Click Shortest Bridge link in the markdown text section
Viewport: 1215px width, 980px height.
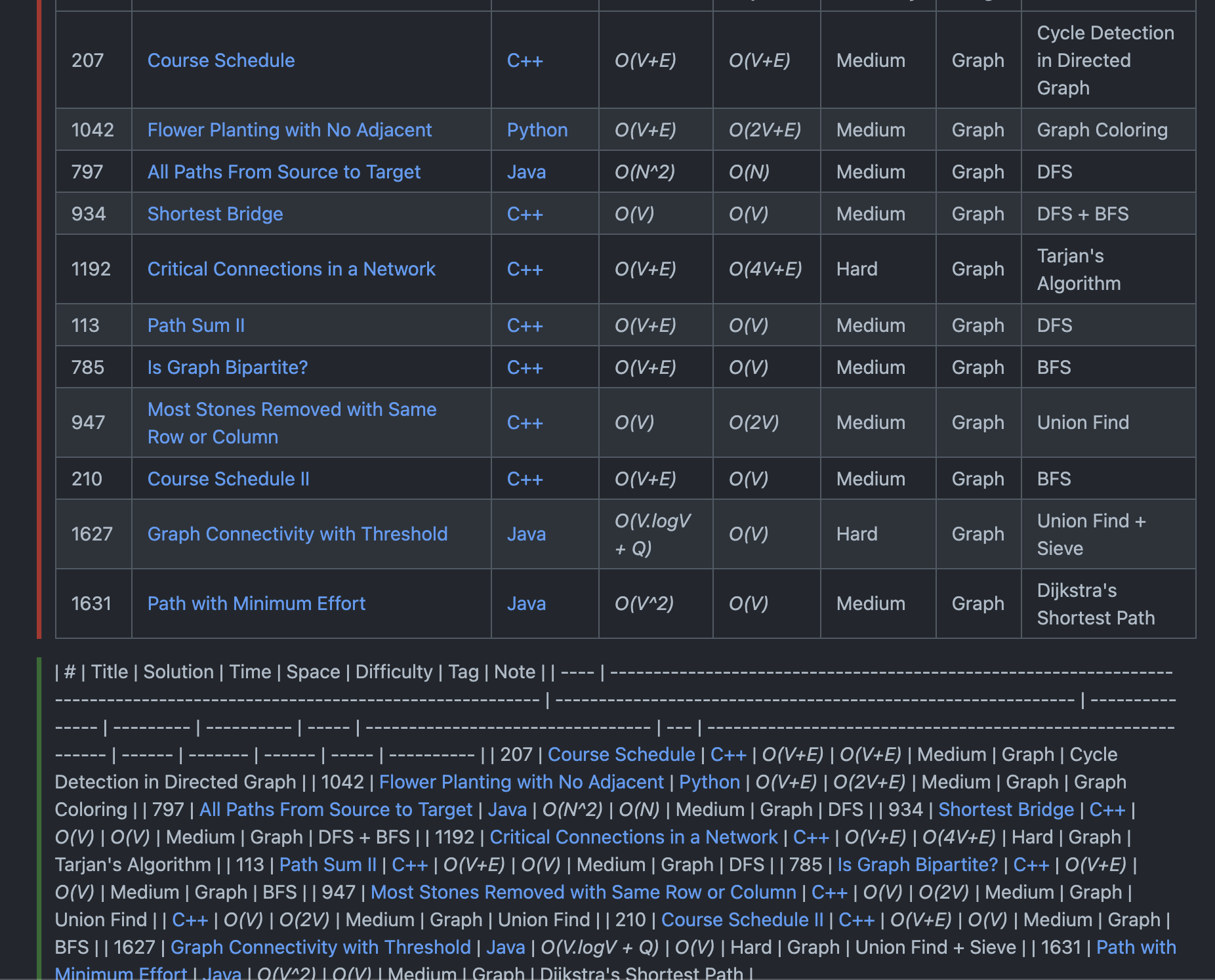(1006, 809)
